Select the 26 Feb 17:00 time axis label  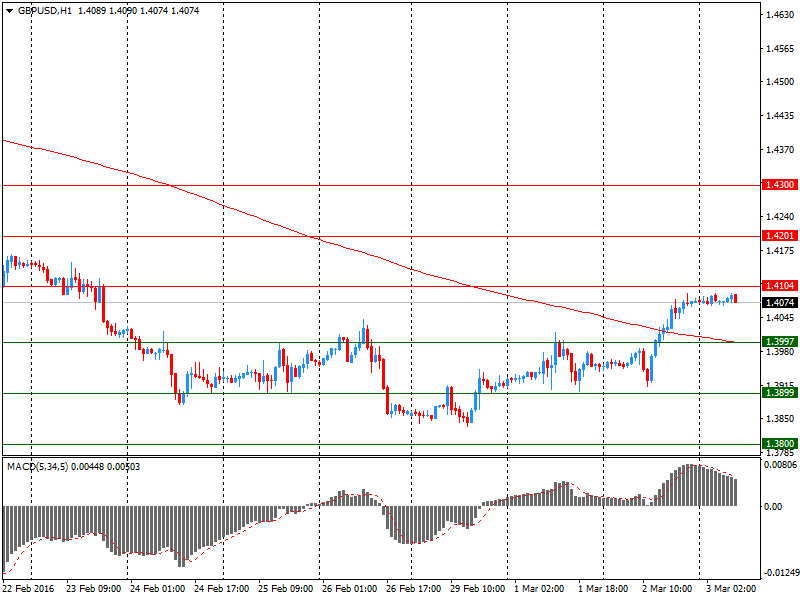(x=414, y=589)
